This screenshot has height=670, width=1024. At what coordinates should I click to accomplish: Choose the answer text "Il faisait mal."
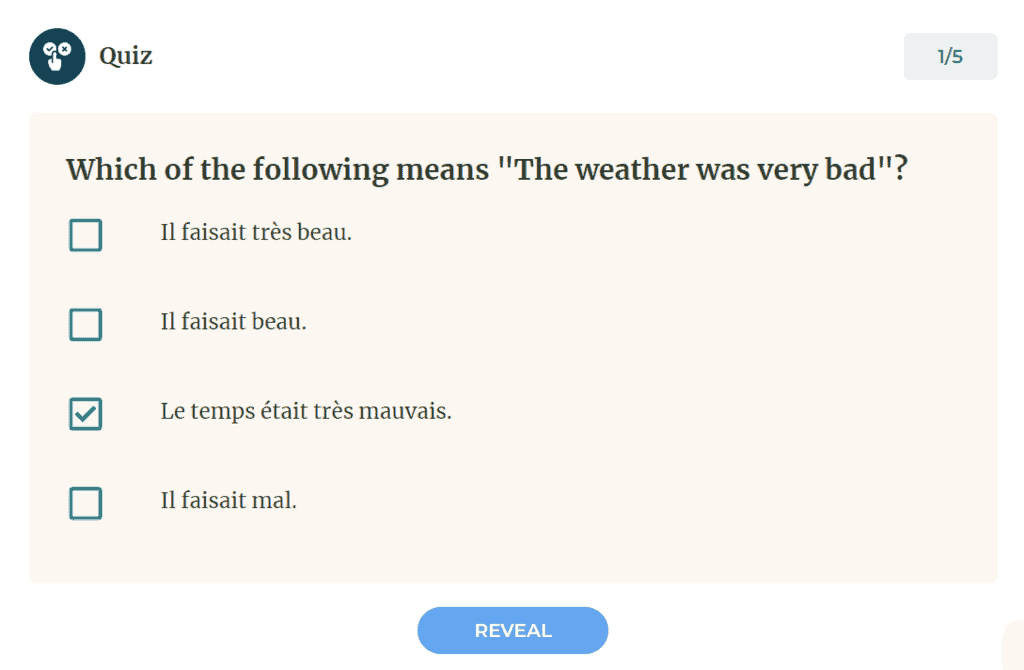click(x=228, y=500)
